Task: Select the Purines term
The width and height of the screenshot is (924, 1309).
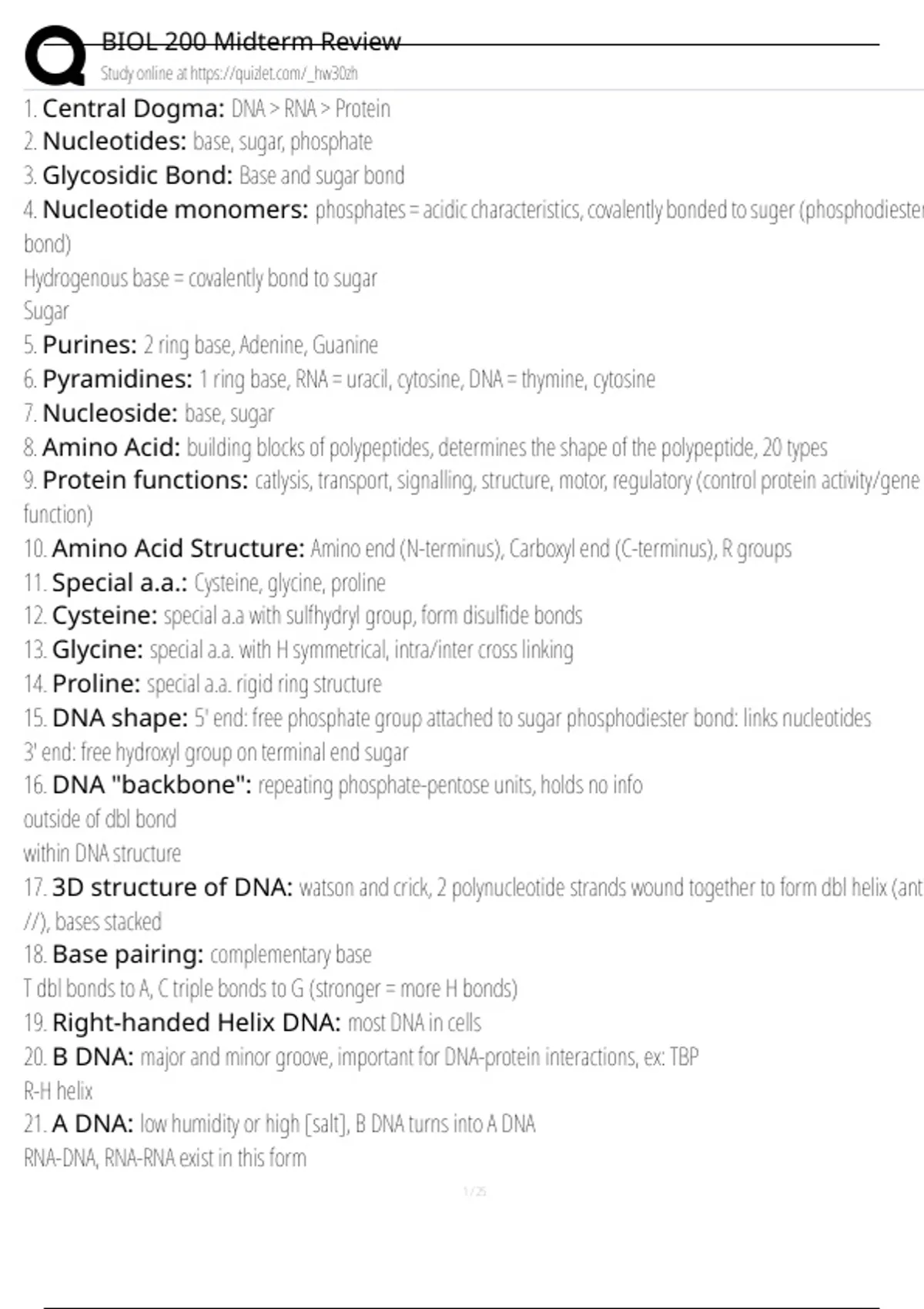Action: click(89, 345)
